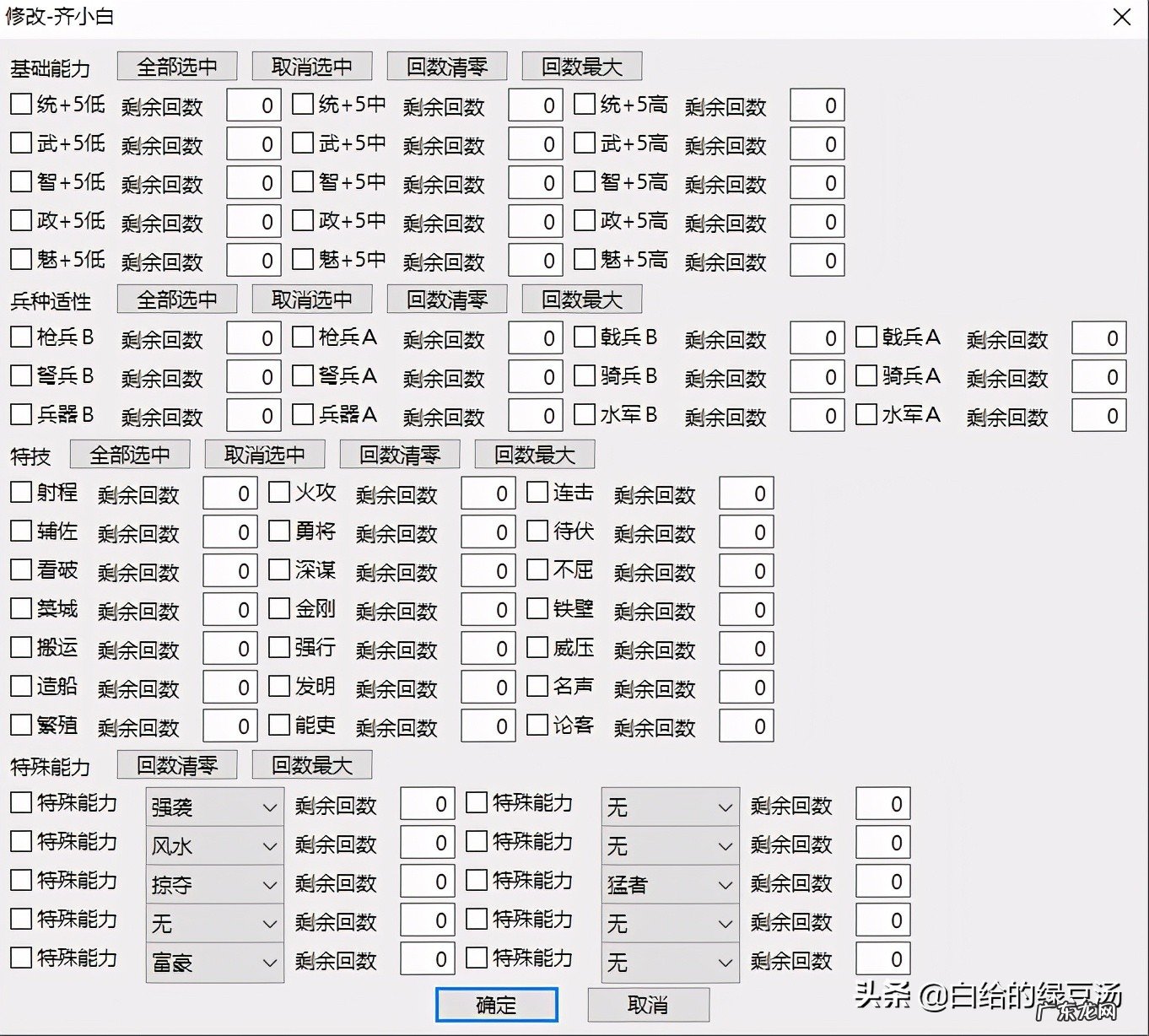Viewport: 1149px width, 1036px height.
Task: Check the 水军A checkbox
Action: click(866, 413)
